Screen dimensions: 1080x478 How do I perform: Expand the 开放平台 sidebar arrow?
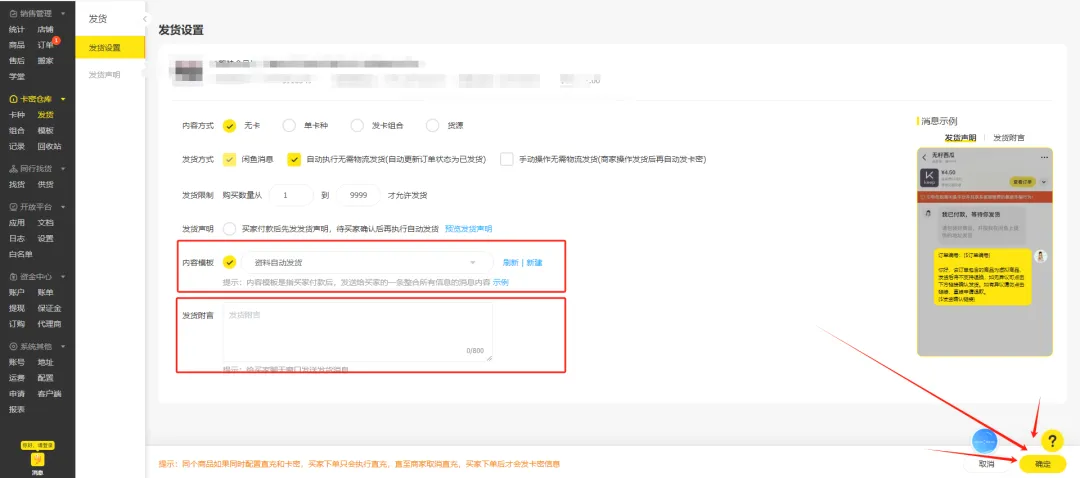[63, 207]
